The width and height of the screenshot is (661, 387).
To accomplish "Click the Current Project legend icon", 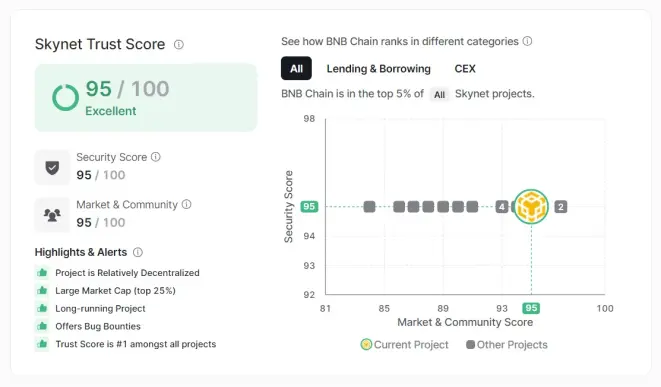I will [x=366, y=344].
